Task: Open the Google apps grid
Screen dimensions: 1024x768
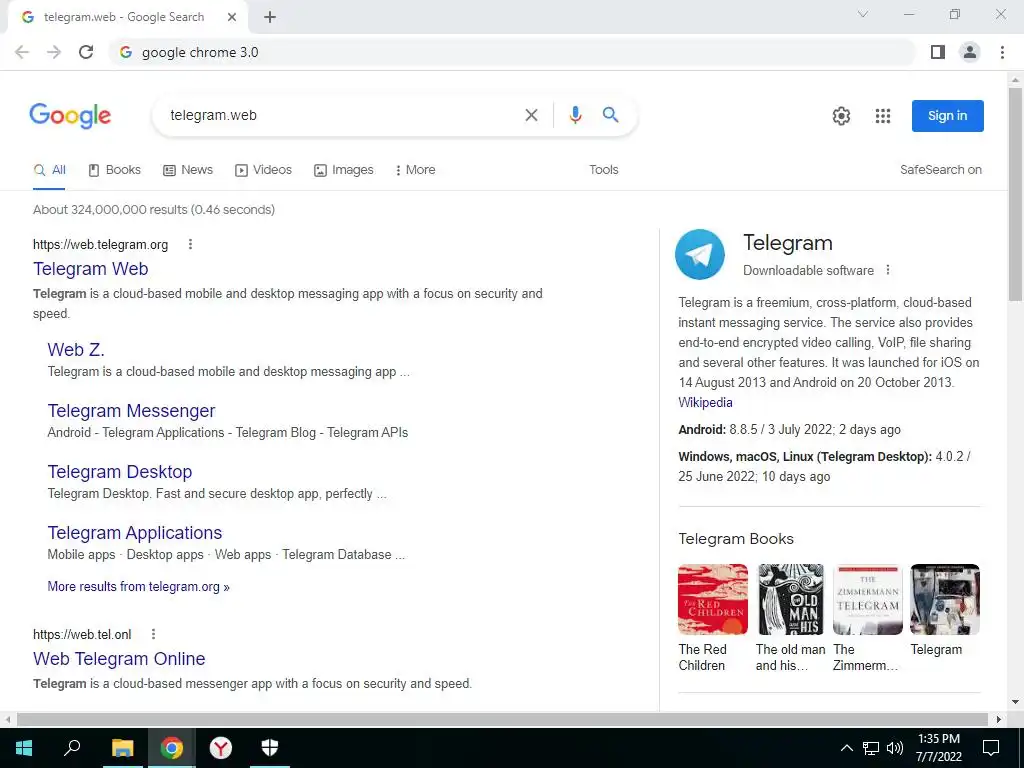Action: pos(883,116)
